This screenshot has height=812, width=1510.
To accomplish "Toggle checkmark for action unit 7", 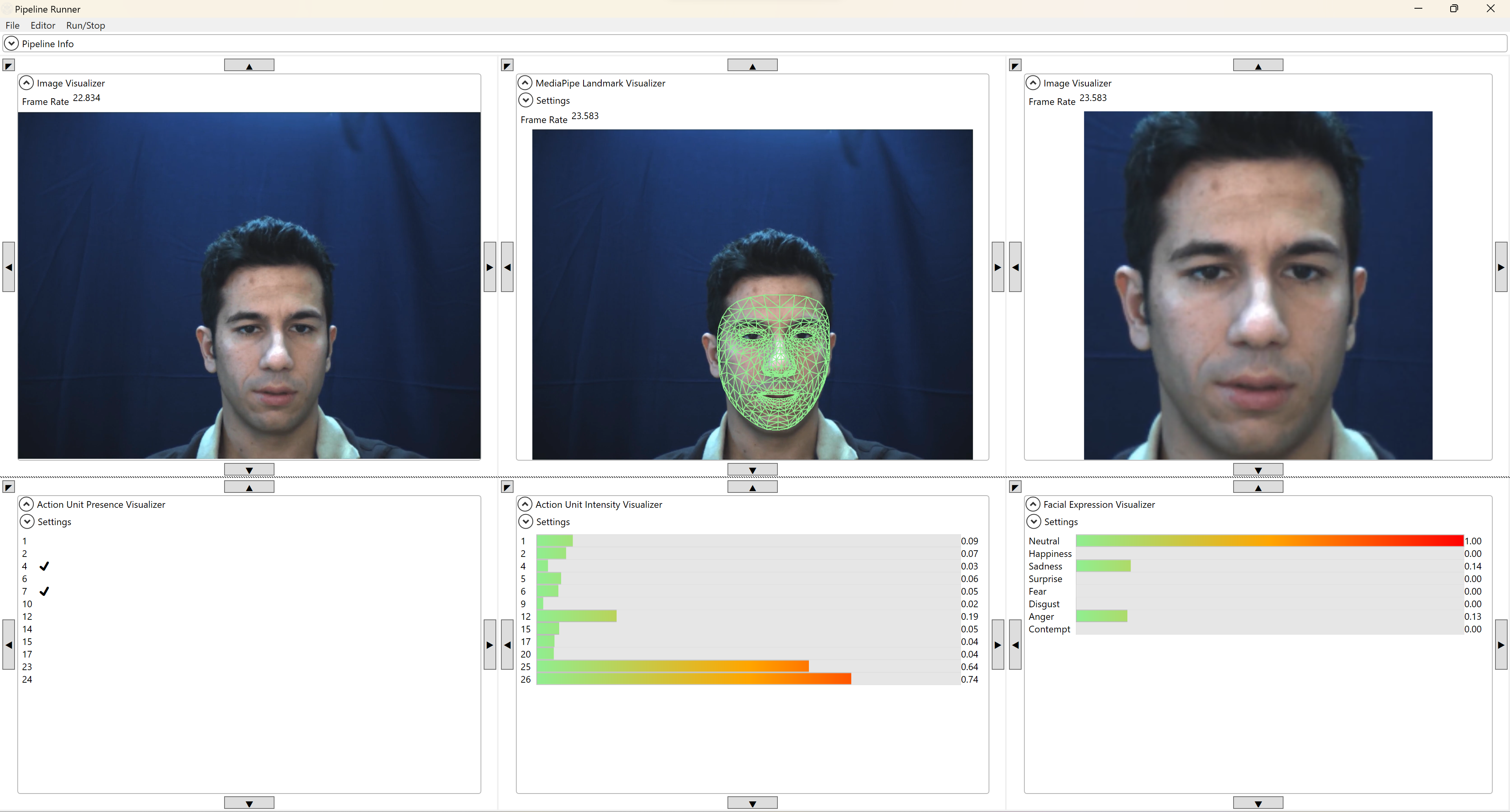I will click(x=44, y=591).
